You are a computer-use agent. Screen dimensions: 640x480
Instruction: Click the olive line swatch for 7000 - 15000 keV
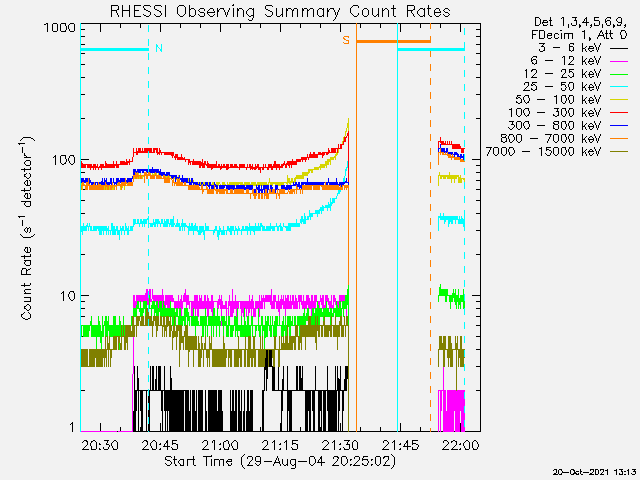click(619, 152)
